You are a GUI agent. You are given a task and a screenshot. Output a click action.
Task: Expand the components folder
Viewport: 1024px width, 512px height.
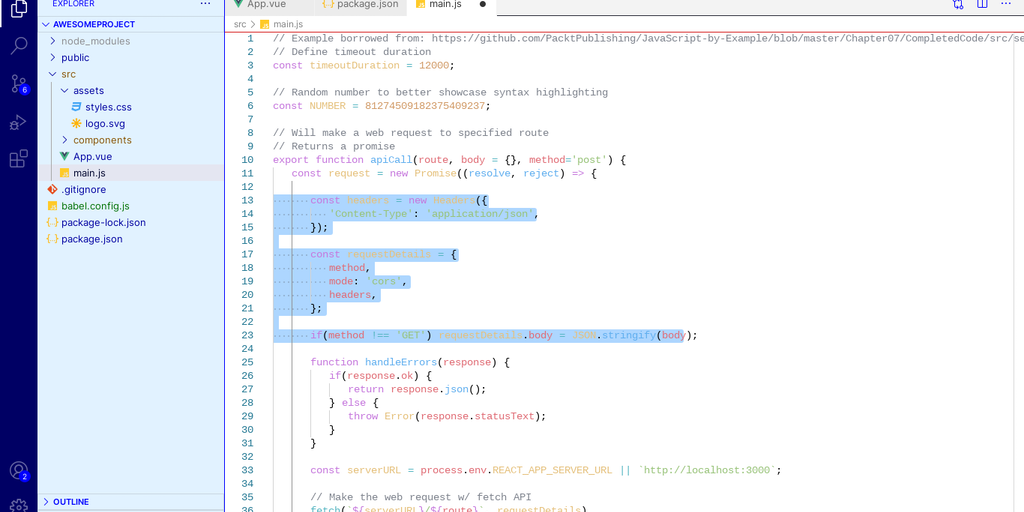(65, 140)
